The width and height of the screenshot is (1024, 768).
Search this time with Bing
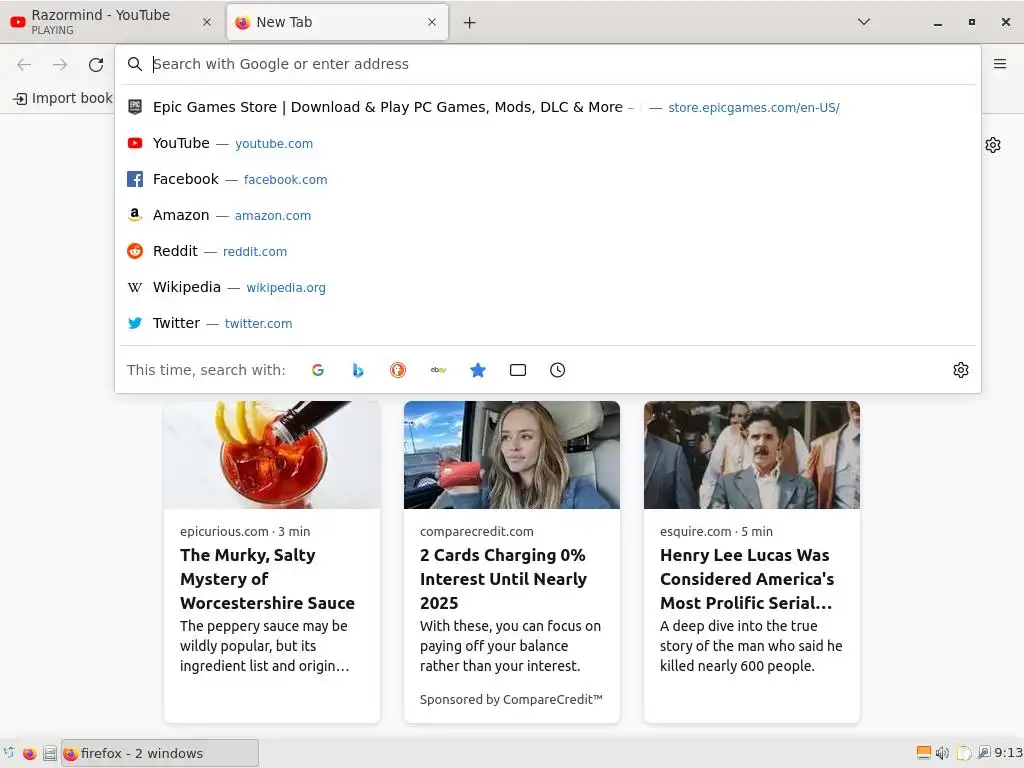[358, 370]
